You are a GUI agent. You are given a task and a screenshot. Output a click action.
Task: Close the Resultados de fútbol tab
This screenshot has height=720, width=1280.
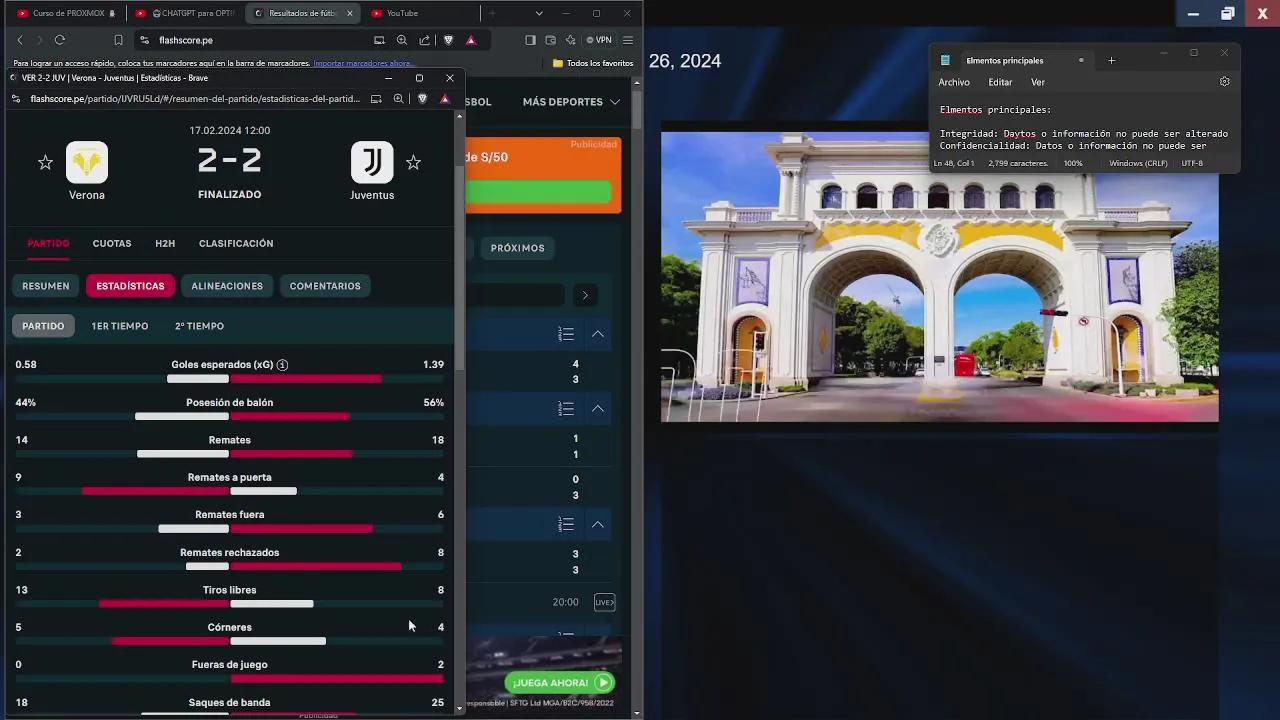point(349,13)
